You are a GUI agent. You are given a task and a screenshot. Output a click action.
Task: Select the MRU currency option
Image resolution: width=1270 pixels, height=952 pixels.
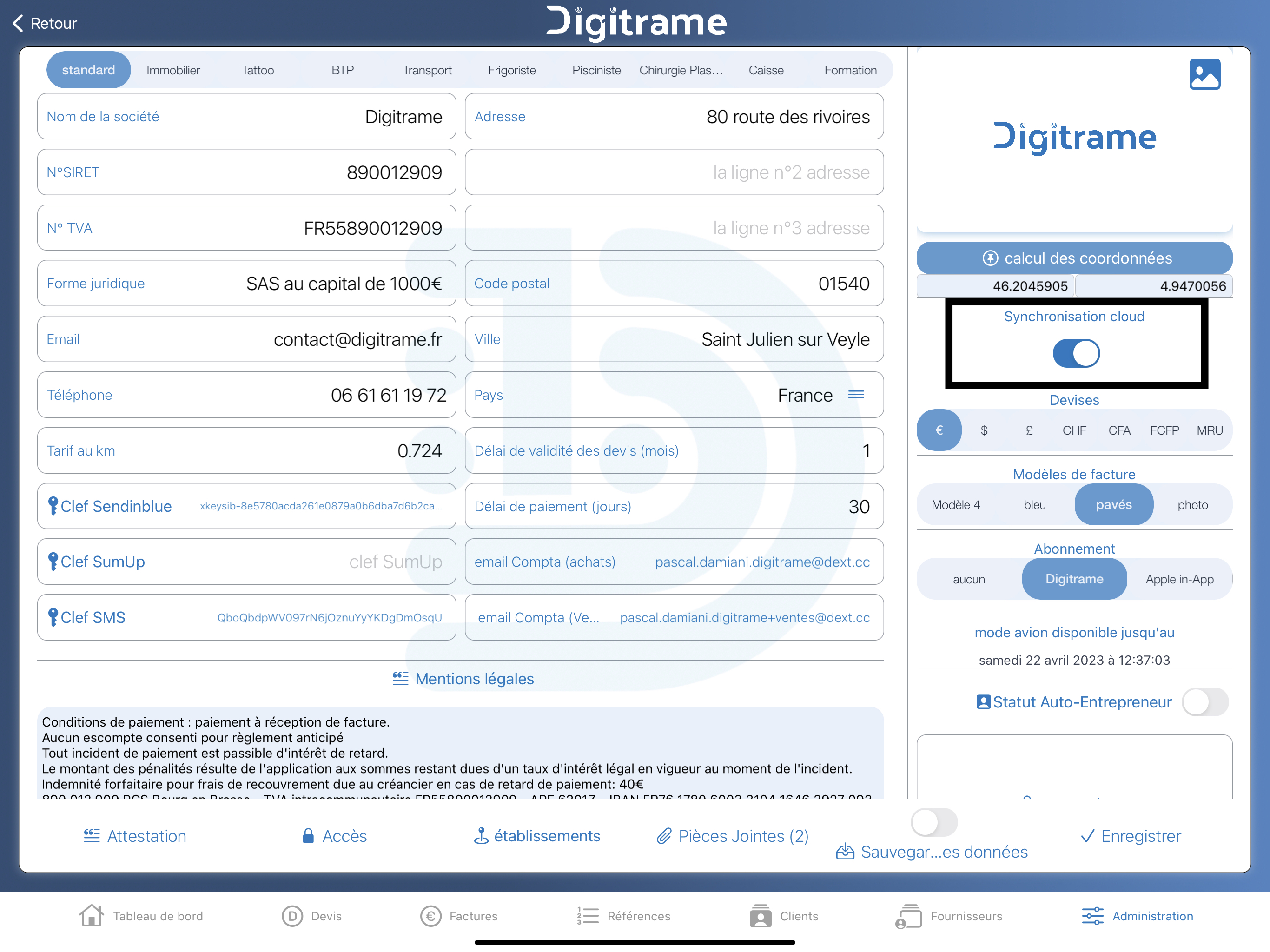point(1209,430)
